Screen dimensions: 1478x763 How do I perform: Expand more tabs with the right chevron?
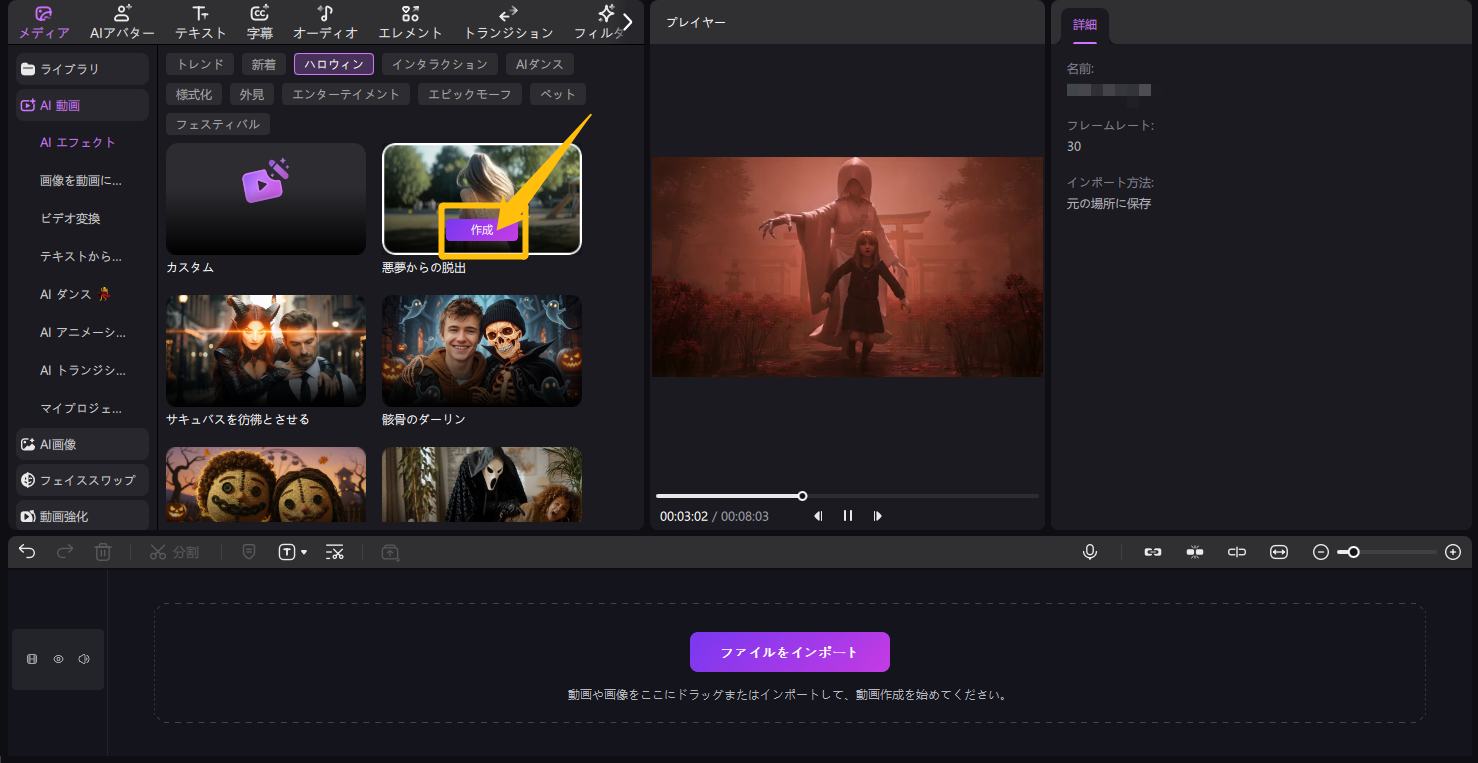coord(627,21)
